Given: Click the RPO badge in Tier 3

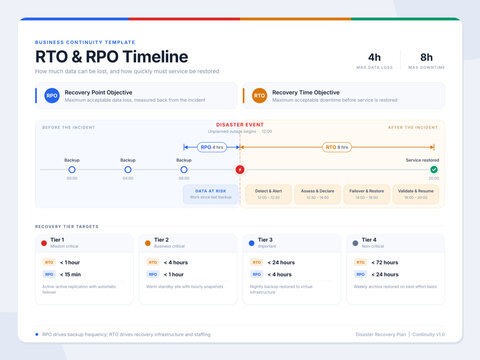Looking at the screenshot, I should [257, 274].
